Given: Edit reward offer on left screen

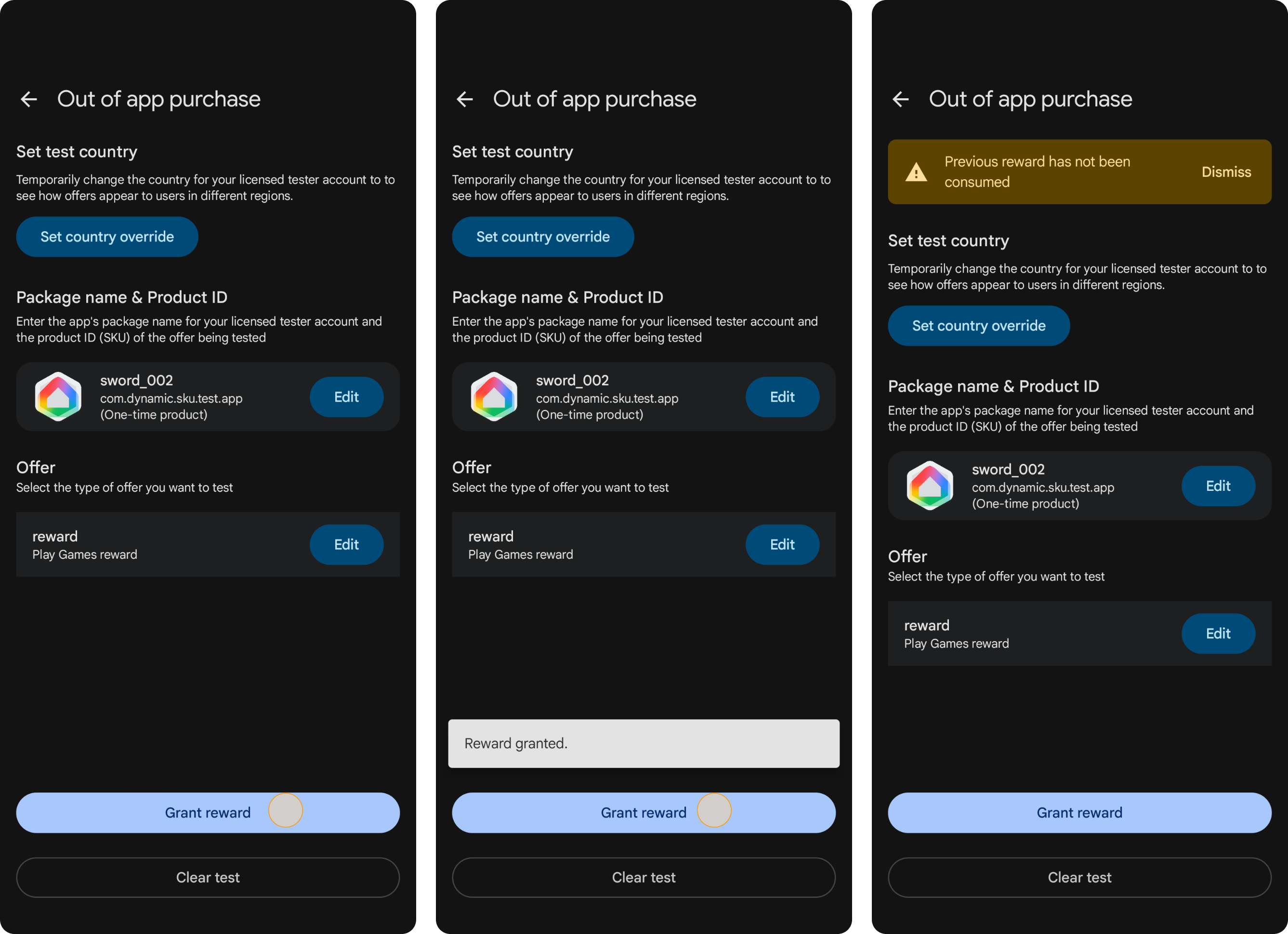Looking at the screenshot, I should [346, 544].
